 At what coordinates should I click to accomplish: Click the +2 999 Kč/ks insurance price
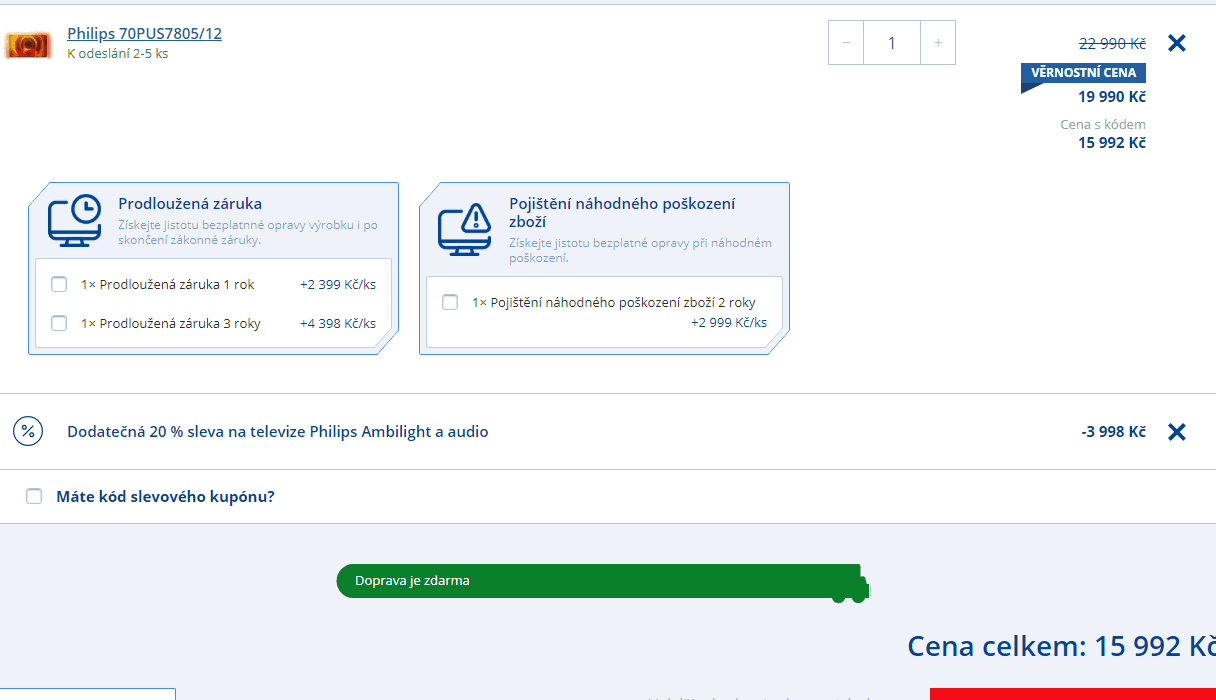coord(729,322)
